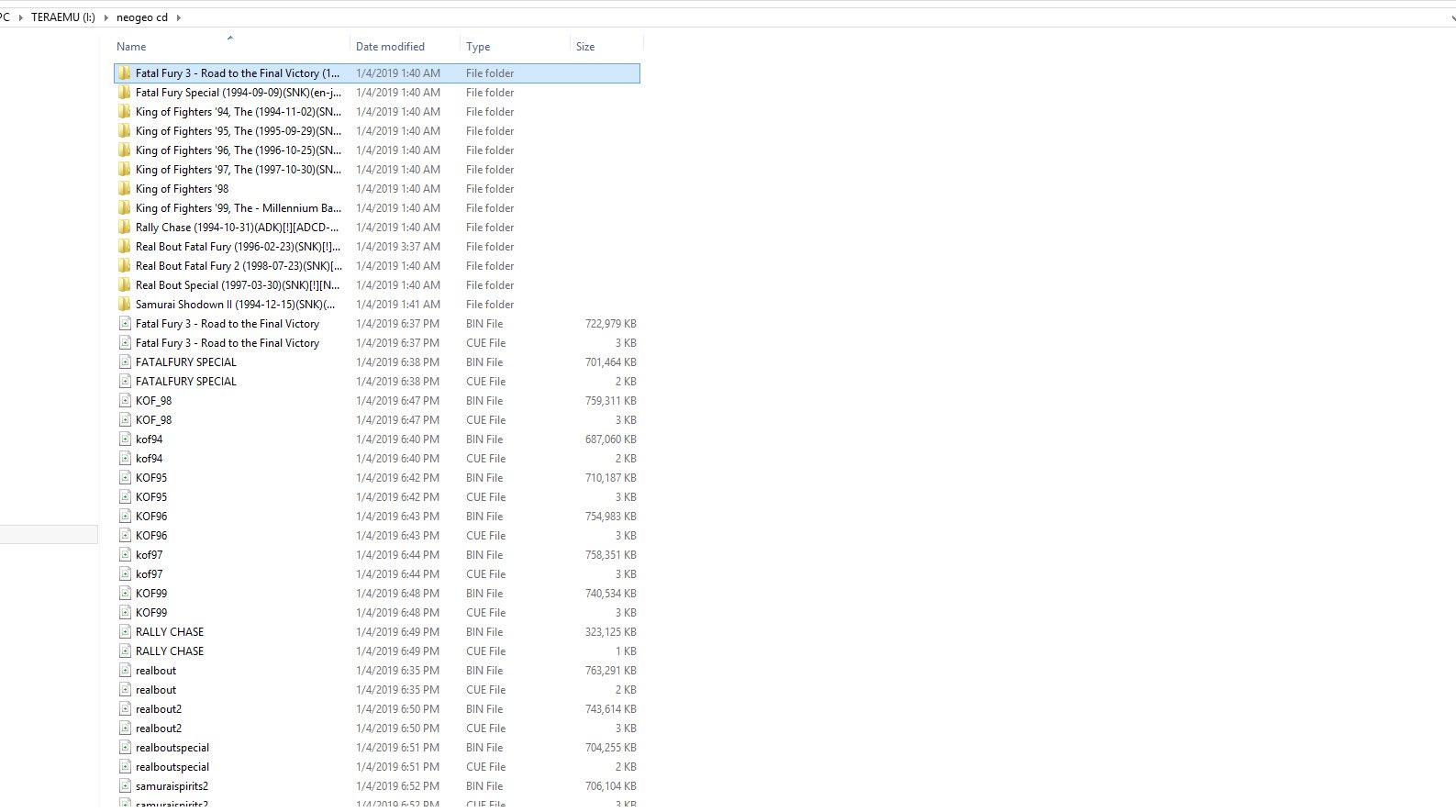Click the 323,125 KB size value
Viewport: 1456px width, 812px height.
pyautogui.click(x=611, y=632)
